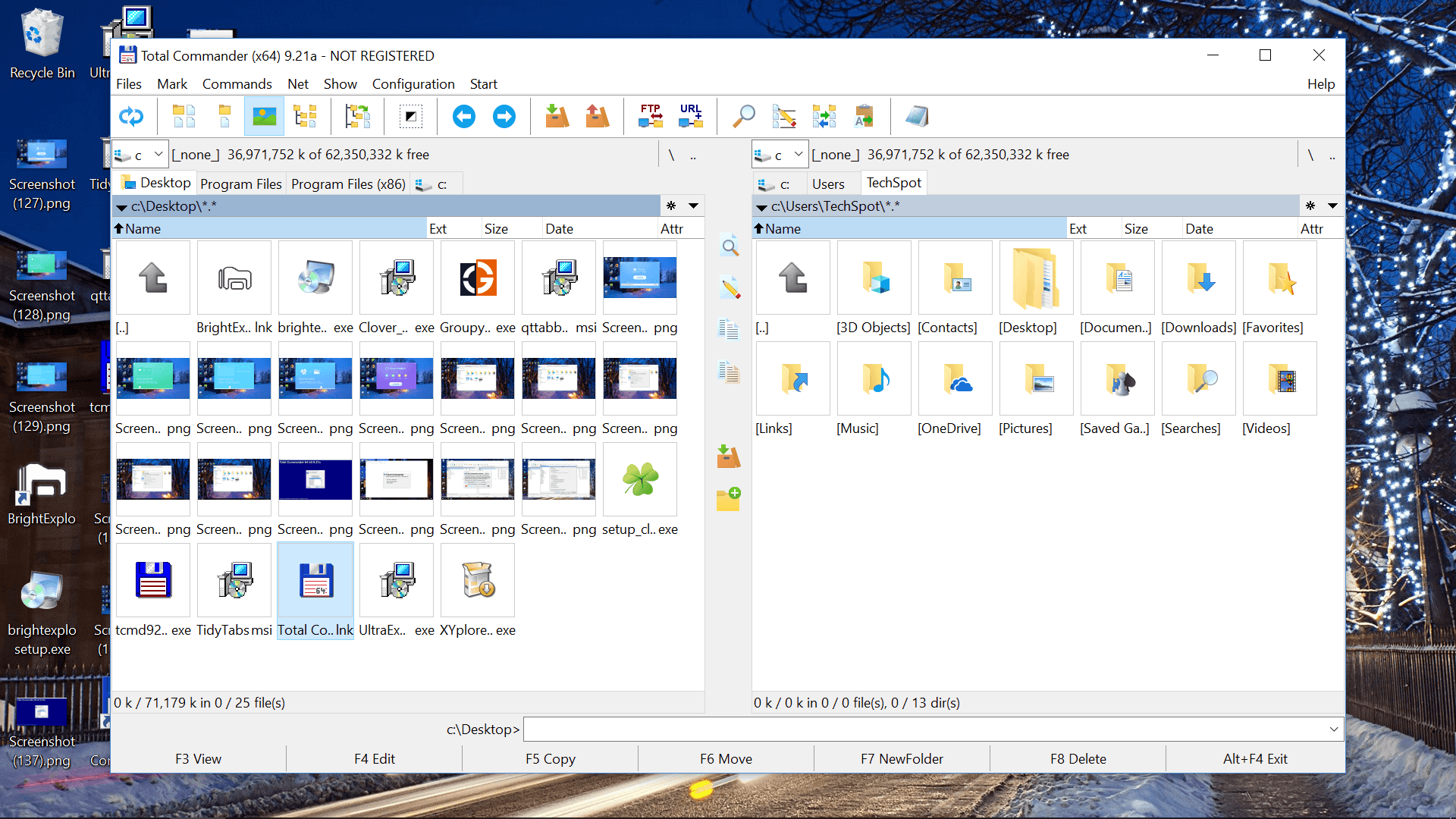
Task: Click the F7 NewFolder button
Action: coord(902,759)
